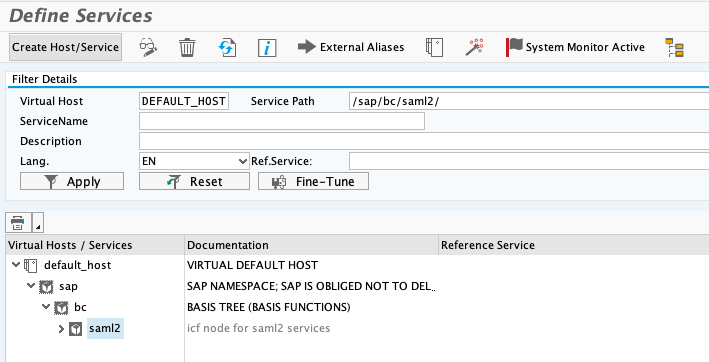The height and width of the screenshot is (362, 709).
Task: Click the virtual host book icon in toolbar
Action: tap(434, 47)
